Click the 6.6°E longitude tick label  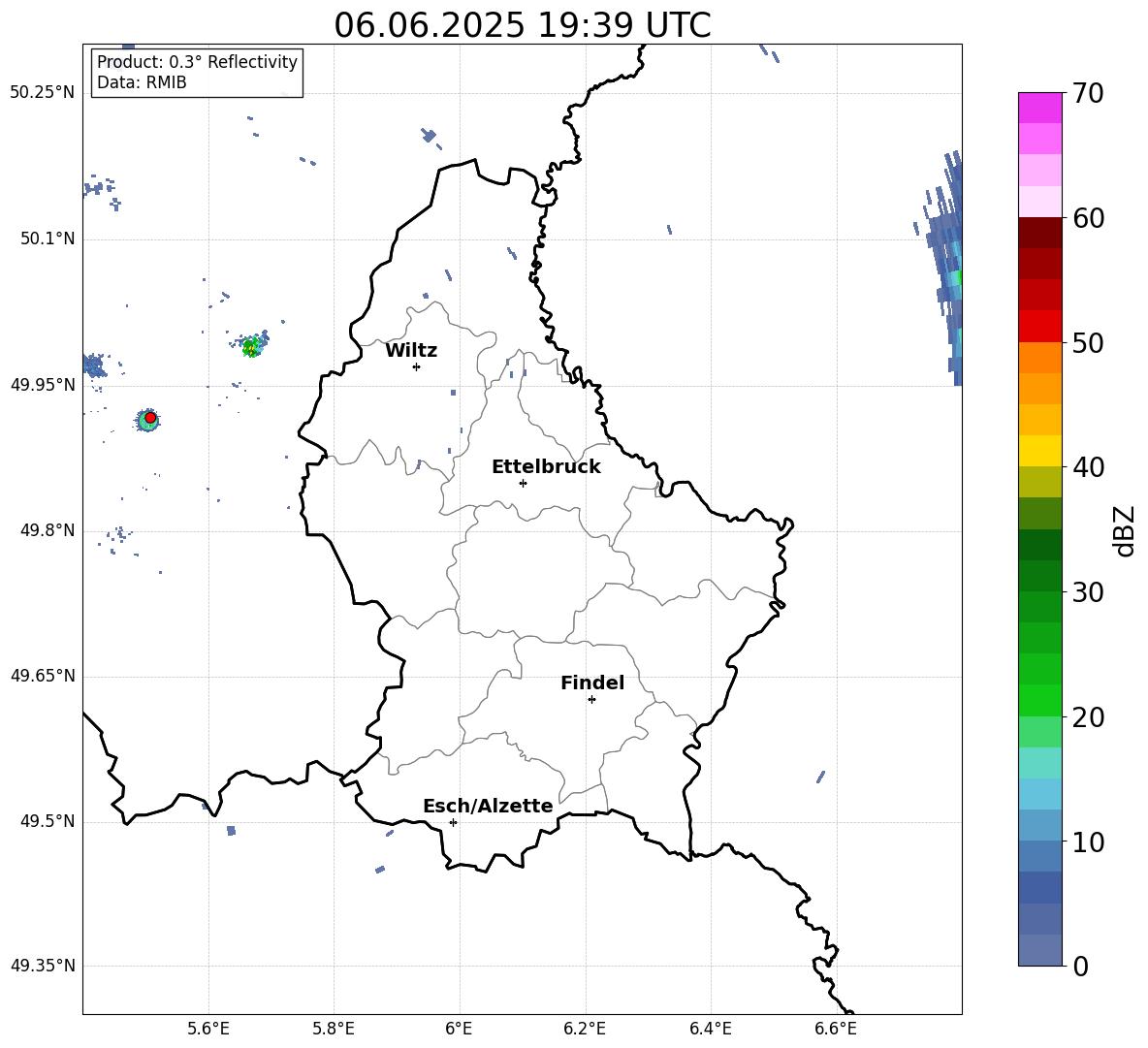click(x=836, y=1029)
